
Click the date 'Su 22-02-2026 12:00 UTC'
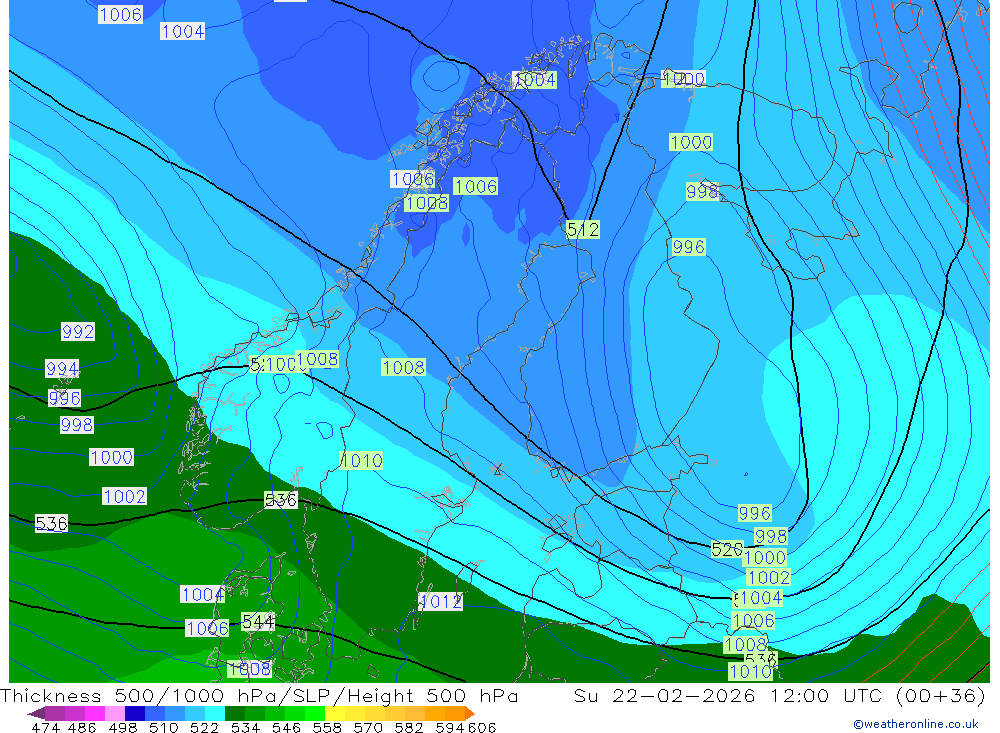click(x=728, y=695)
